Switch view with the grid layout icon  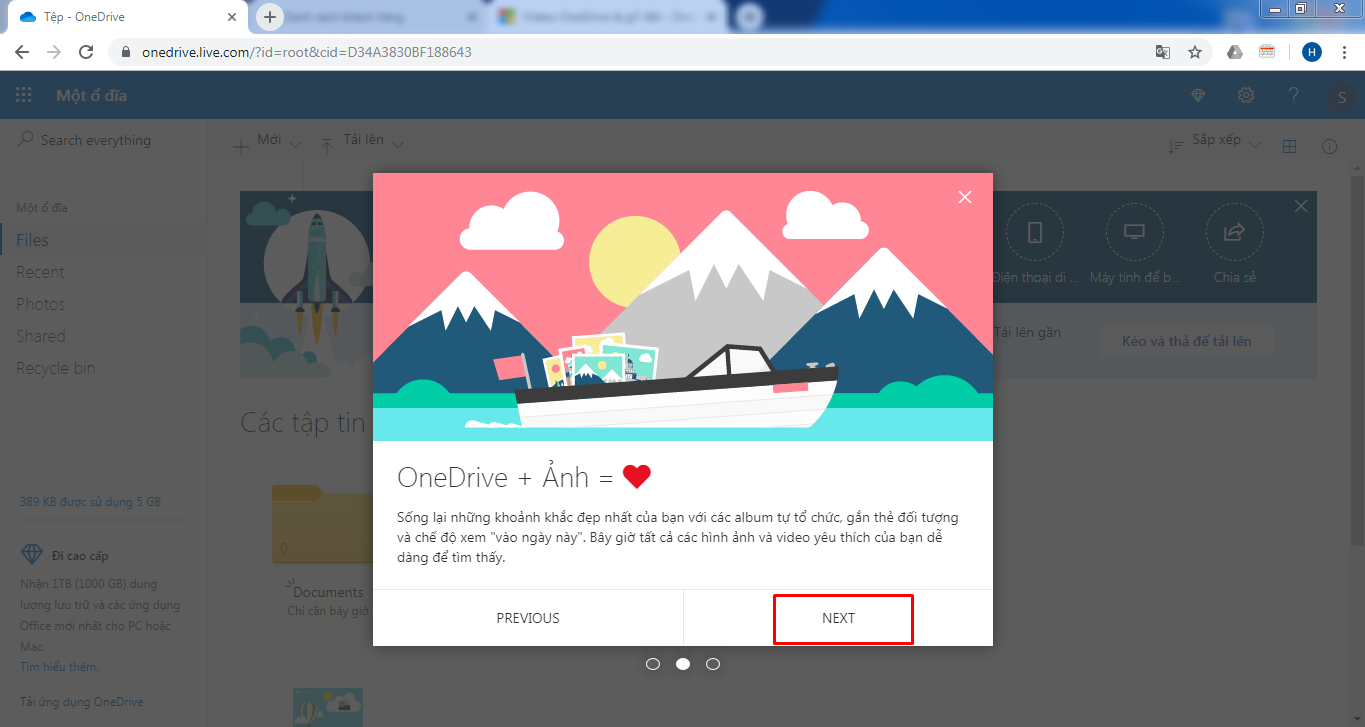tap(1290, 146)
